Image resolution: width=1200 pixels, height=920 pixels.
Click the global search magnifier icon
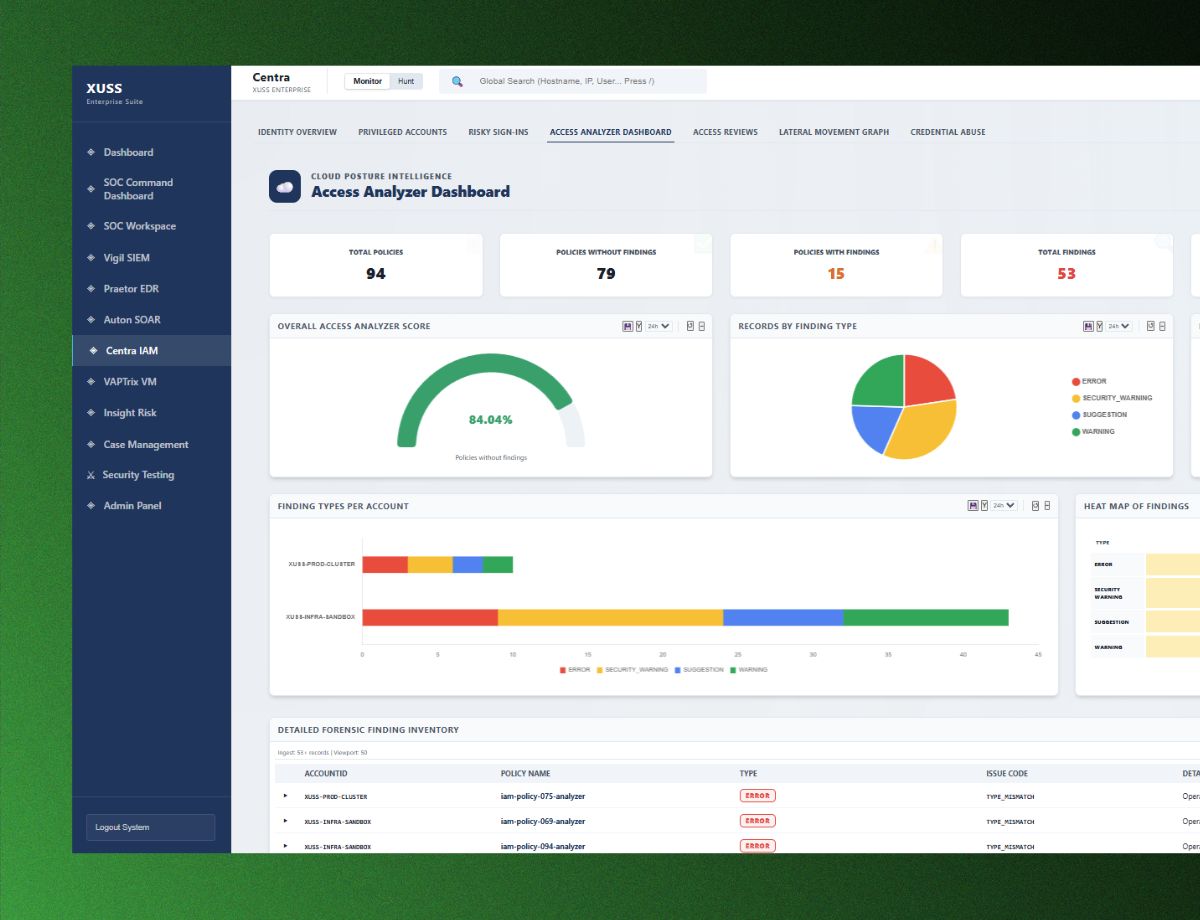point(458,81)
